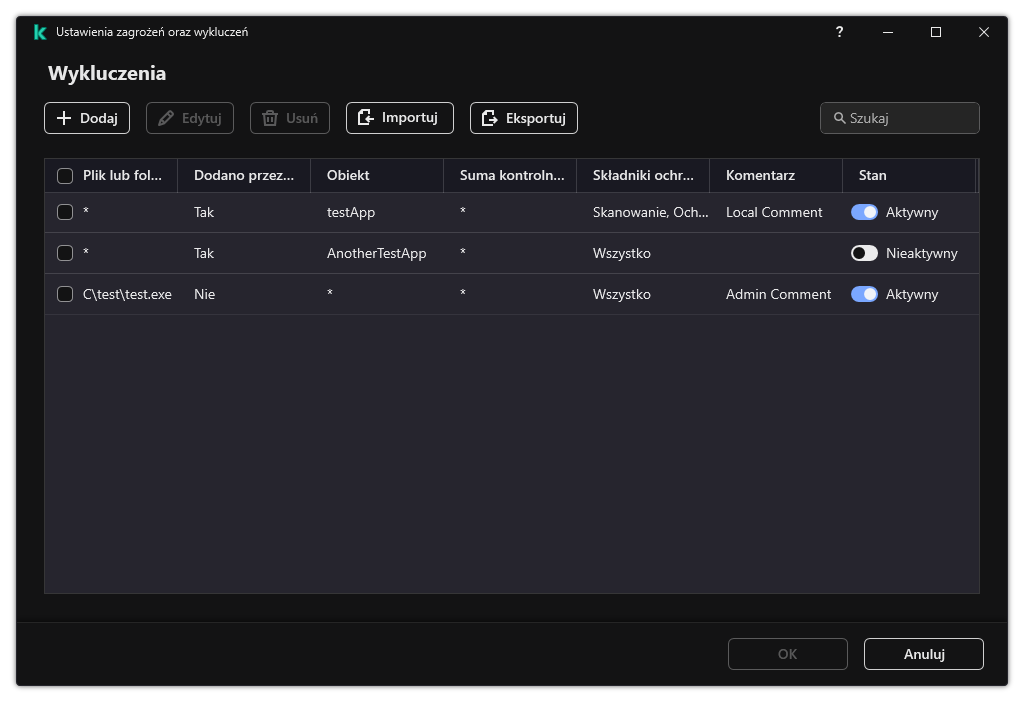Sort by the Stan column header

[x=872, y=175]
